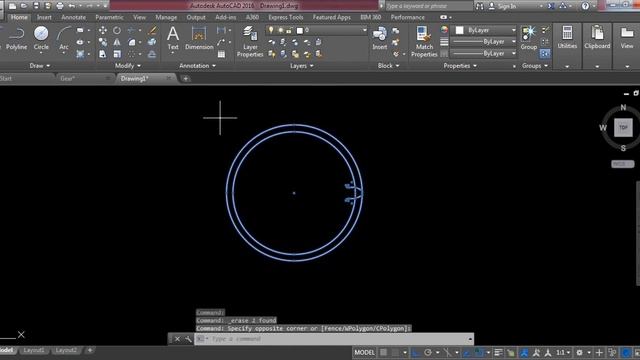Image resolution: width=640 pixels, height=360 pixels.
Task: Open the Utilities panel
Action: (x=567, y=38)
